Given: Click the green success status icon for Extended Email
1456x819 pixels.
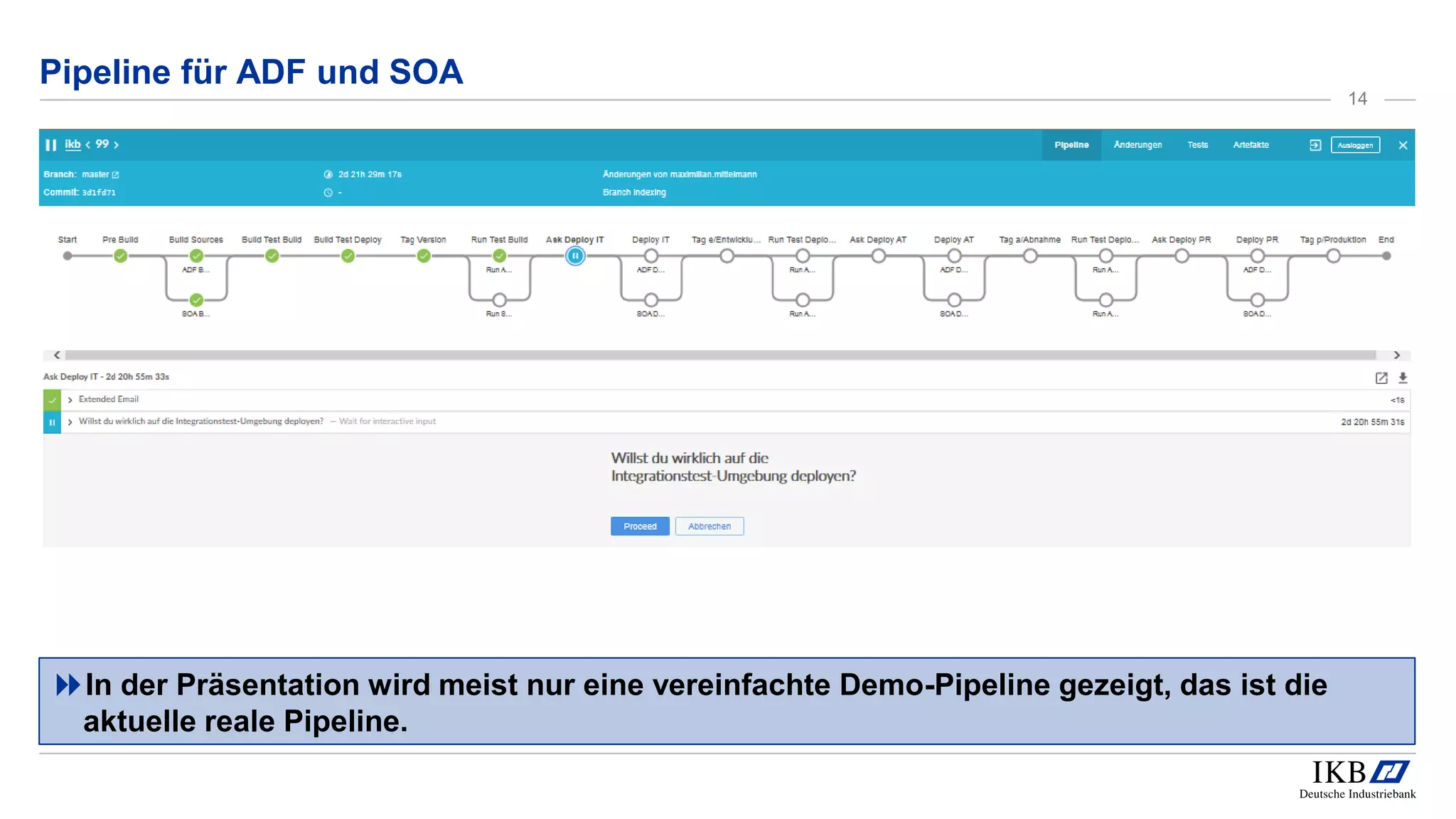Looking at the screenshot, I should point(52,400).
